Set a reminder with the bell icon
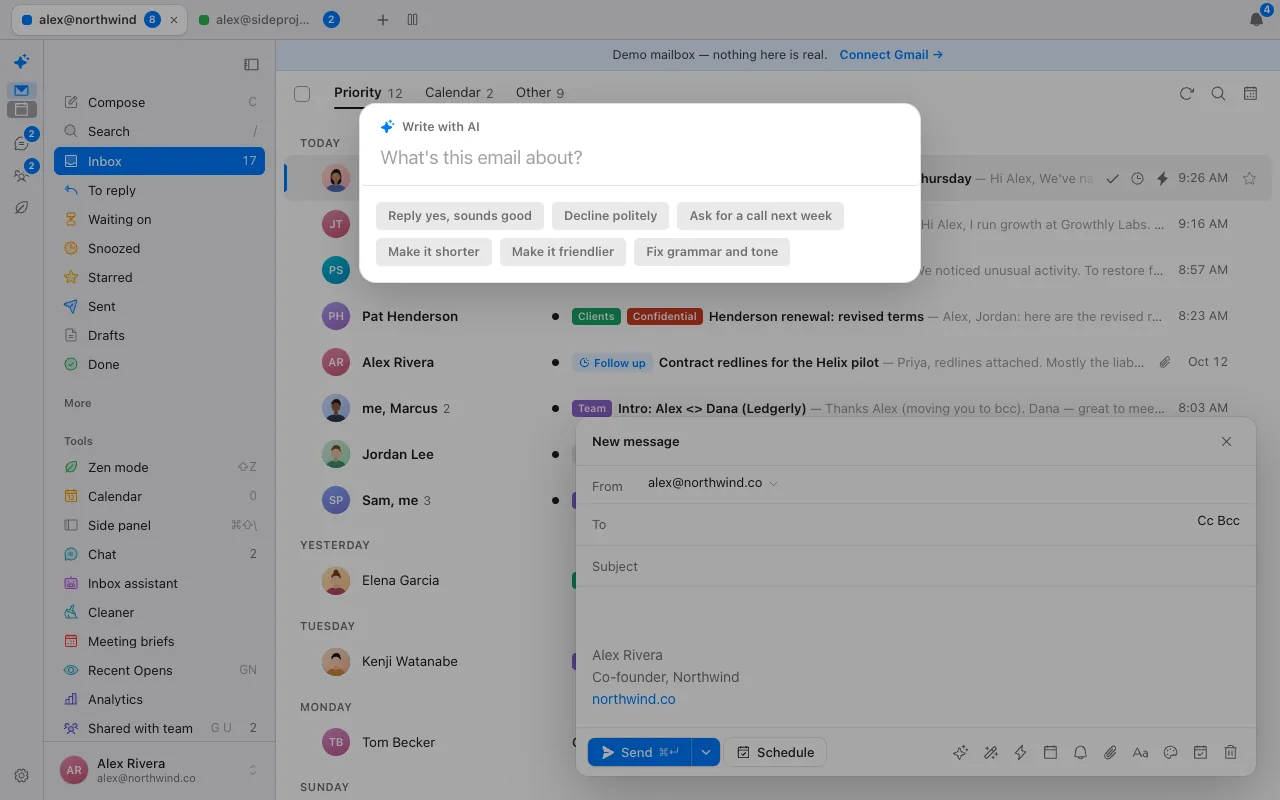 point(1080,753)
